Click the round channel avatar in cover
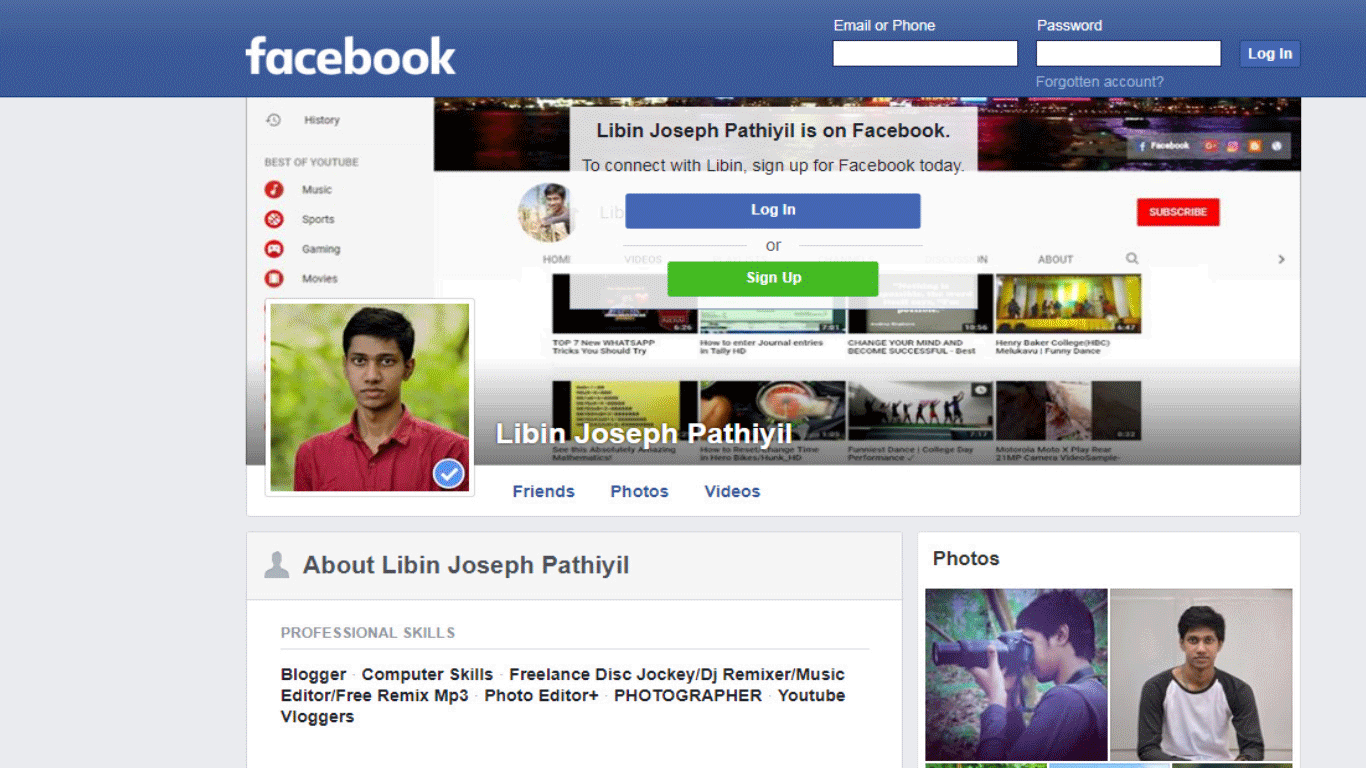The image size is (1366, 768). click(x=546, y=212)
